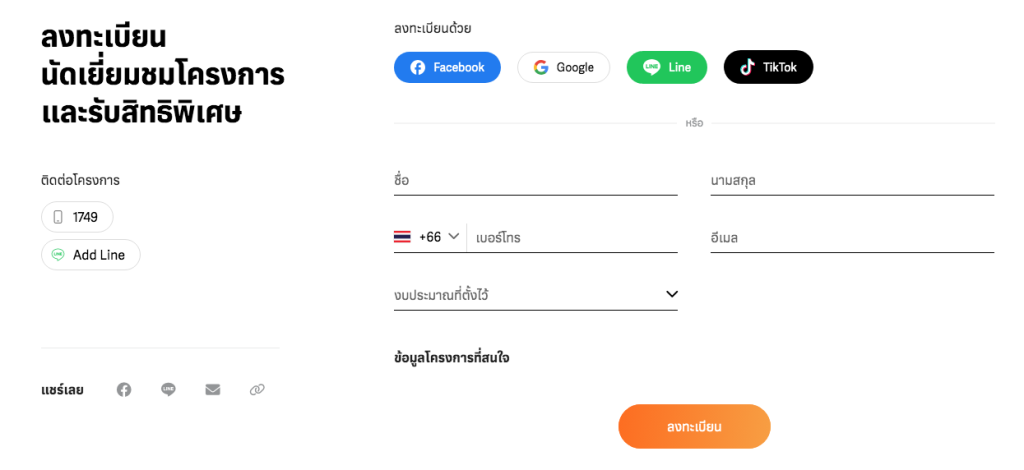
Task: Open the Add Line contact button
Action: tap(91, 255)
